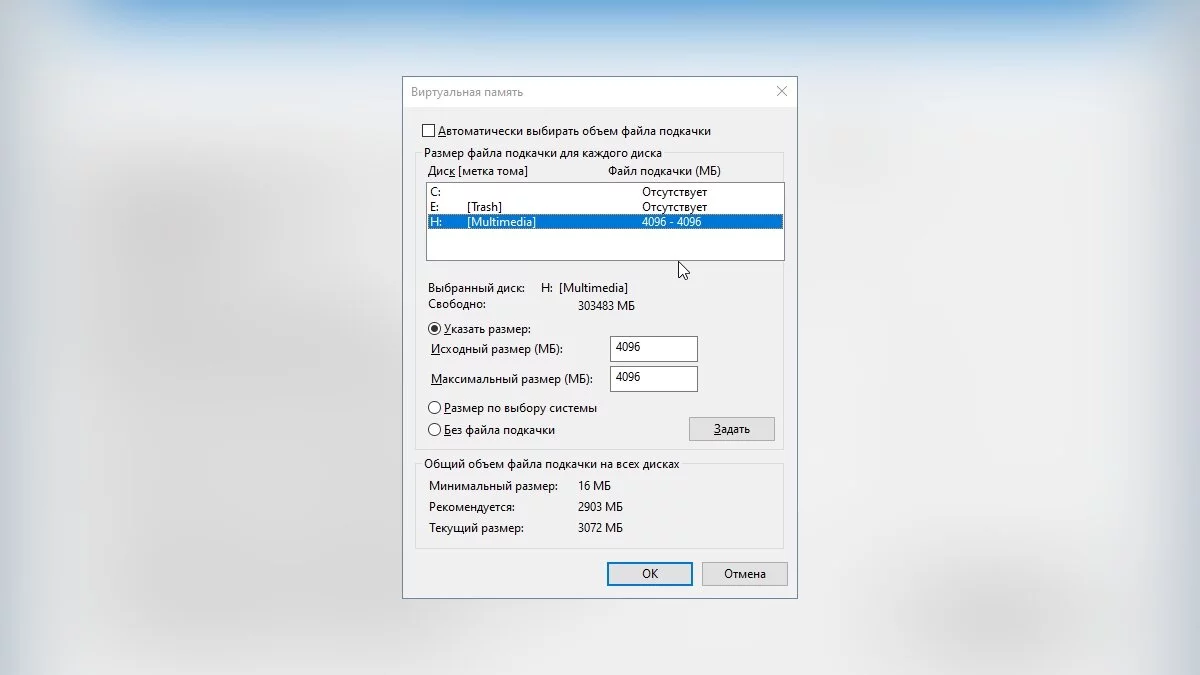Enable automatic paging file size checkbox
1200x675 pixels.
point(429,131)
